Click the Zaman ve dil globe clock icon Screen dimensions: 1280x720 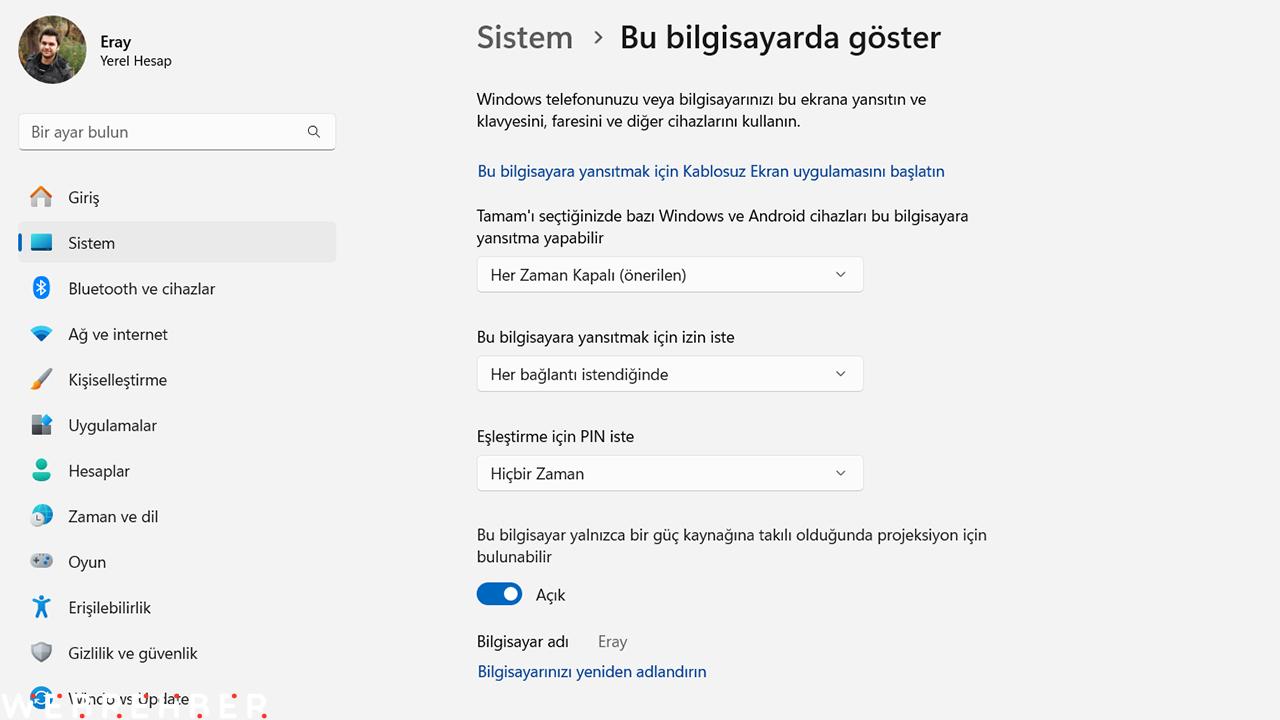click(x=41, y=516)
